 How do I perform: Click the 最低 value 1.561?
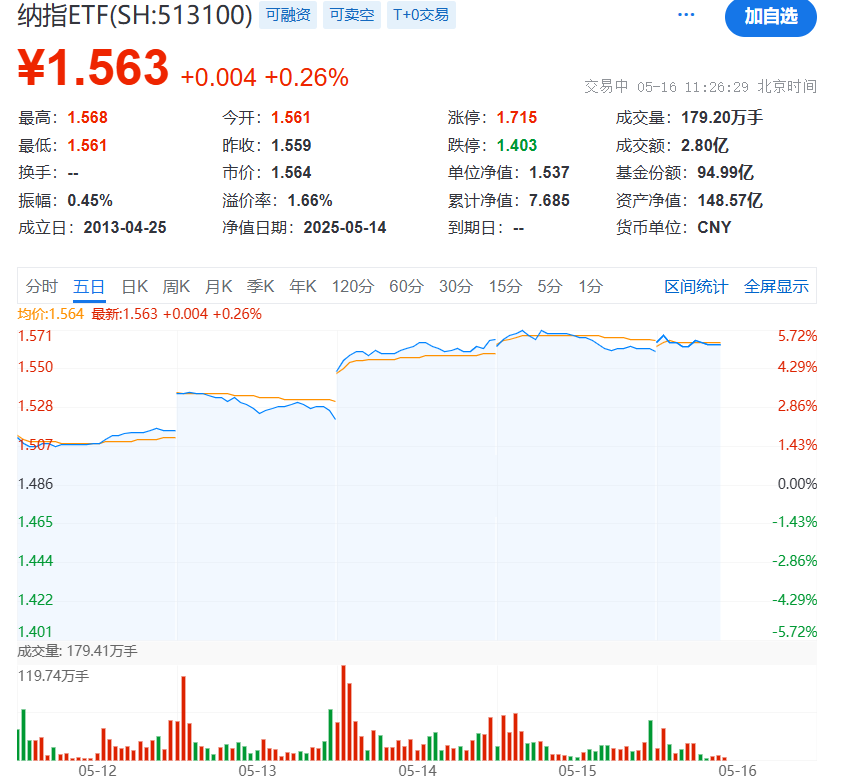(87, 145)
